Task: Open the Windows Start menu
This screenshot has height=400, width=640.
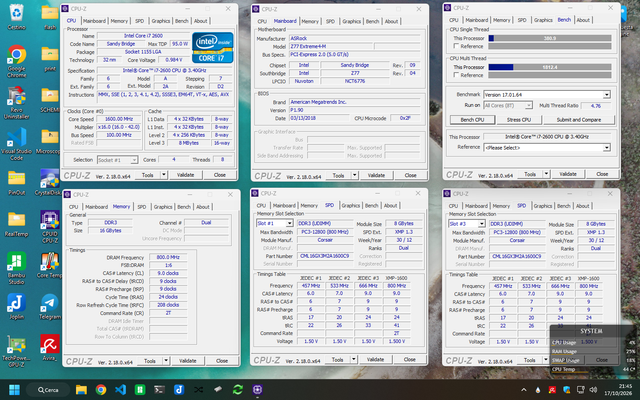Action: click(14, 390)
